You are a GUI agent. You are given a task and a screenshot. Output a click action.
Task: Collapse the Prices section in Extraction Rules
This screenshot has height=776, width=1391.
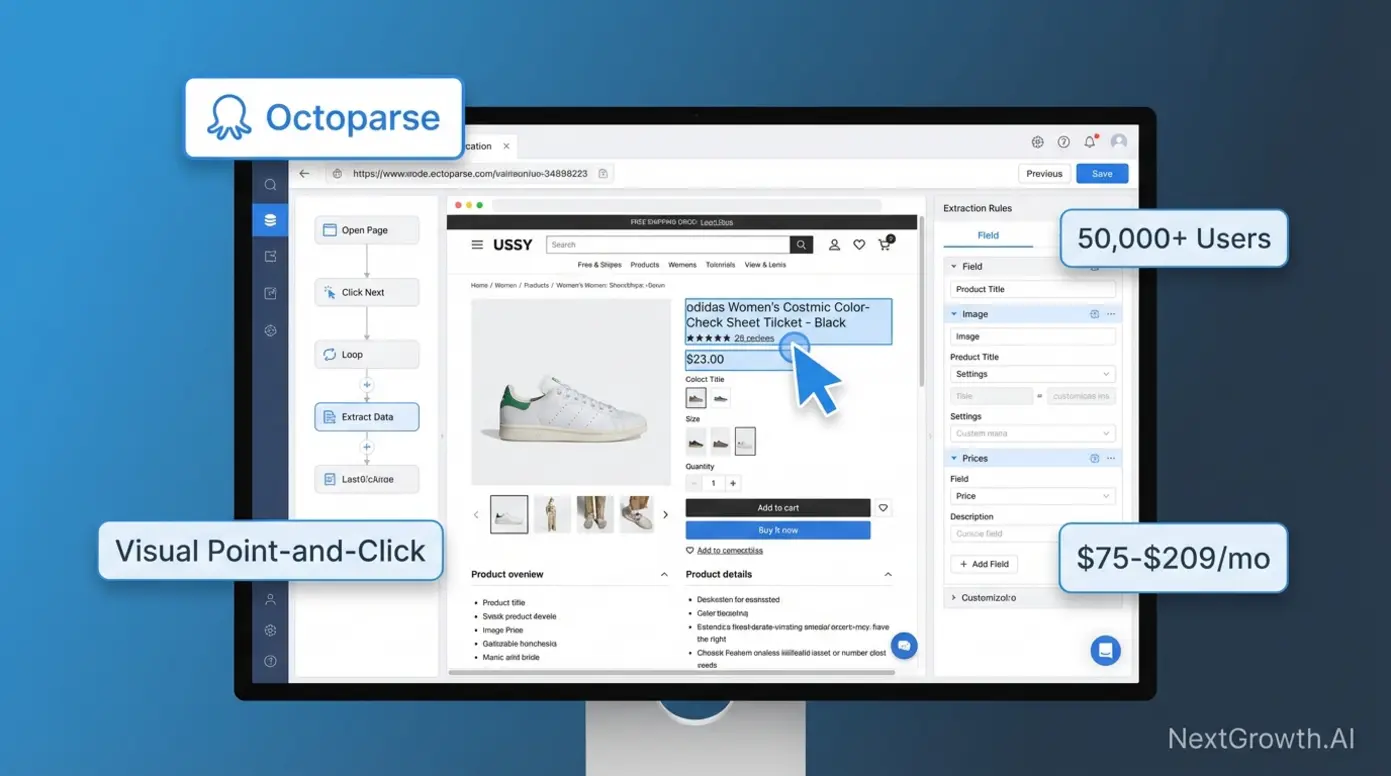click(954, 458)
